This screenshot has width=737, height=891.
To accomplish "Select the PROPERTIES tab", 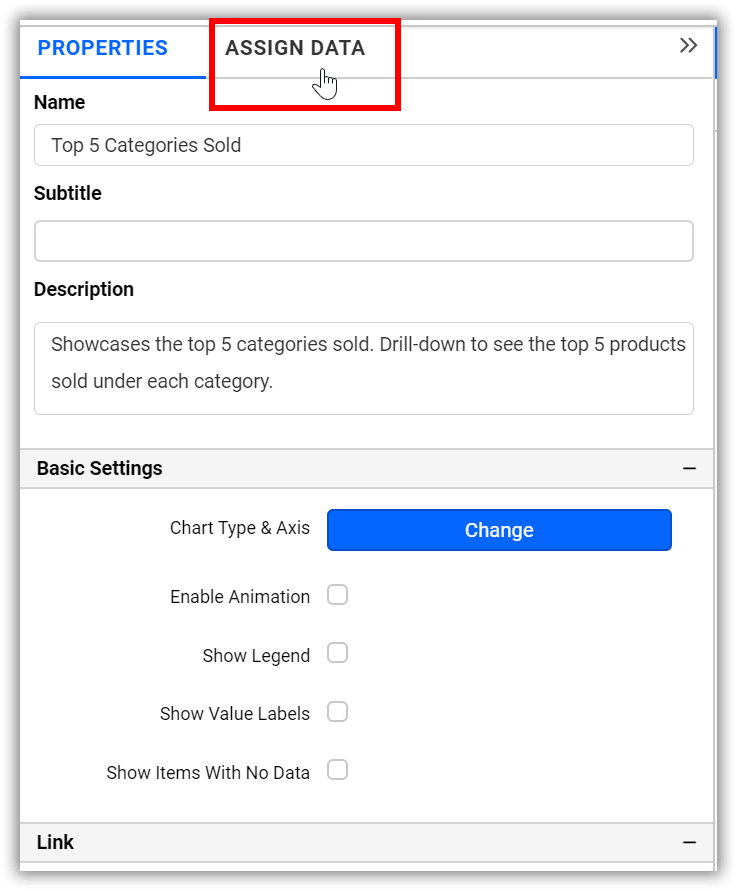I will (102, 47).
